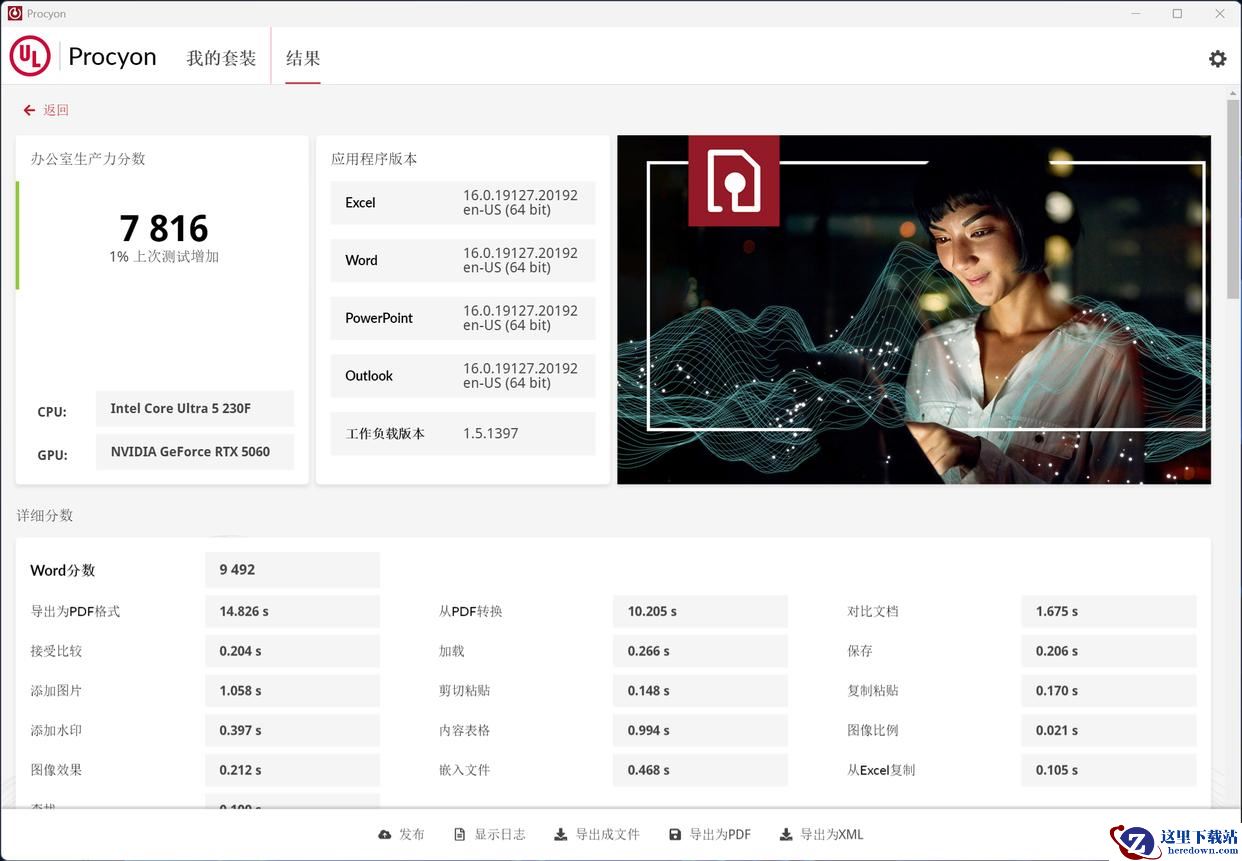Screen dimensions: 1242x861
Task: Select the 结果 tab
Action: tap(303, 58)
